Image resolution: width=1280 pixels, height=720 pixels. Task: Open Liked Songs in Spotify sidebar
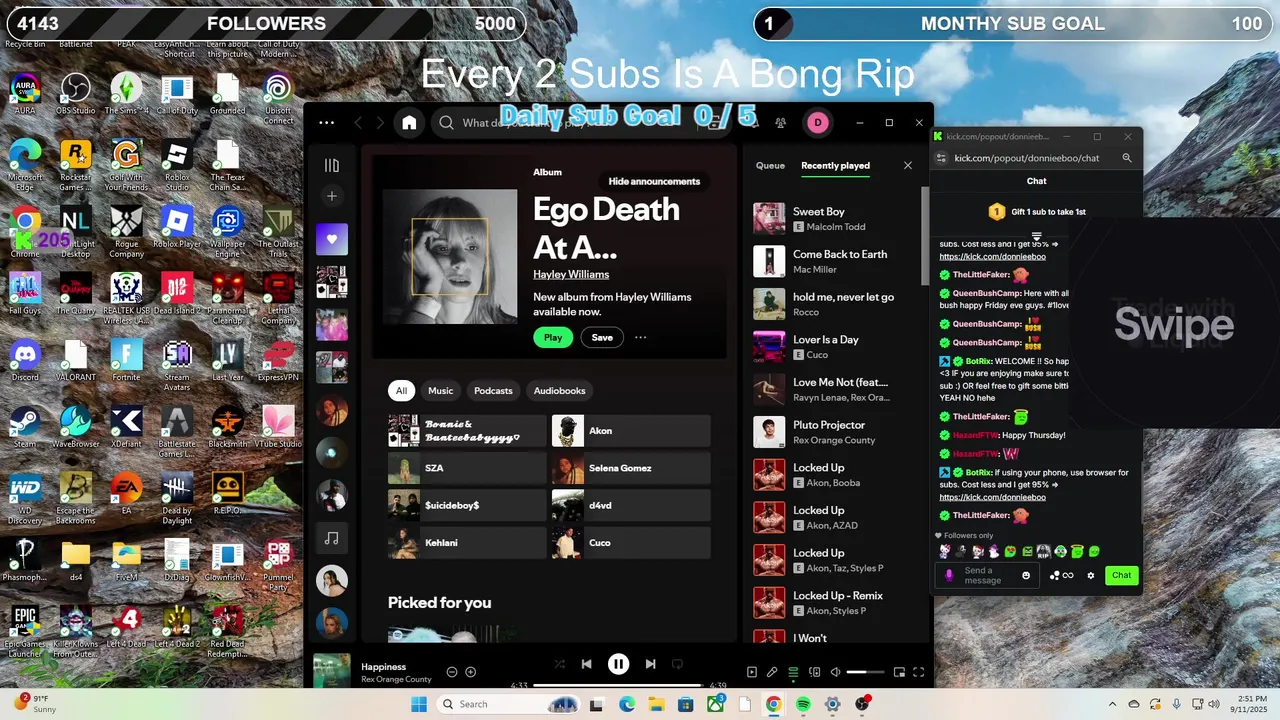(x=332, y=240)
